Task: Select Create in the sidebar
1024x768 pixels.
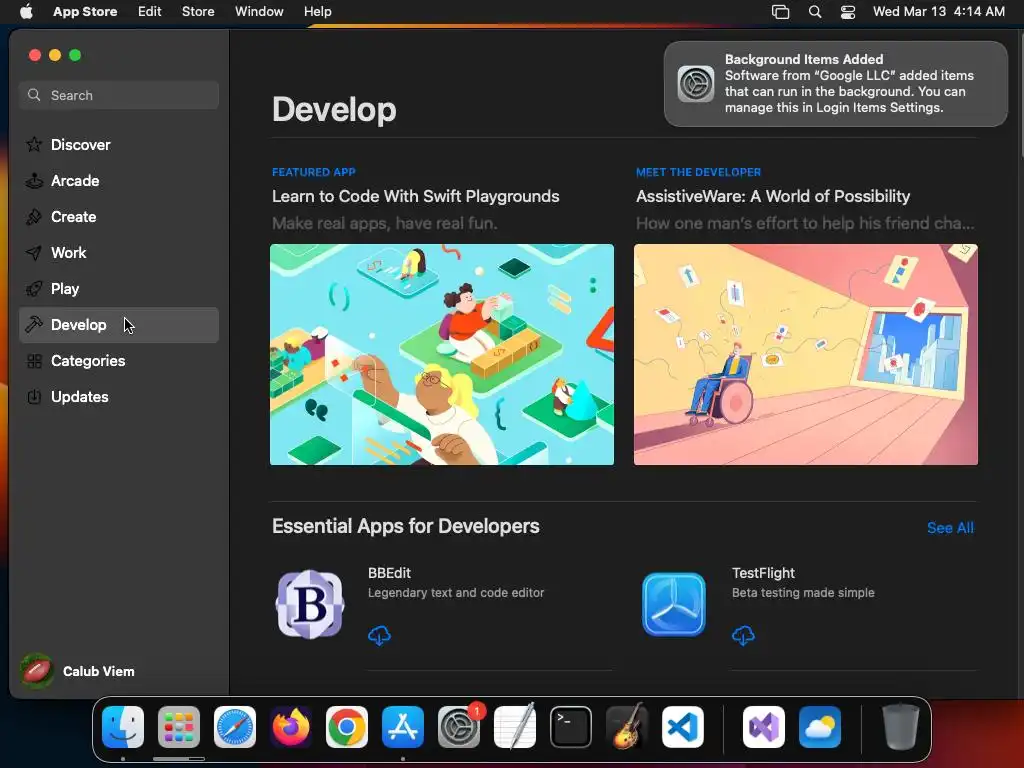Action: click(119, 217)
